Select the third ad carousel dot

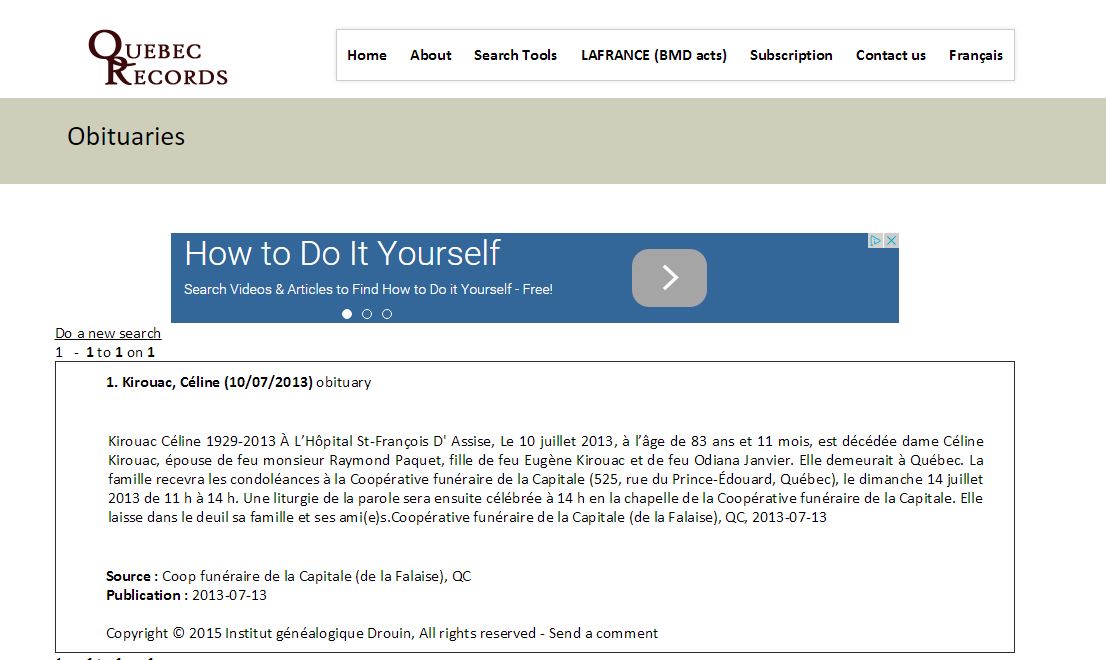[x=387, y=314]
